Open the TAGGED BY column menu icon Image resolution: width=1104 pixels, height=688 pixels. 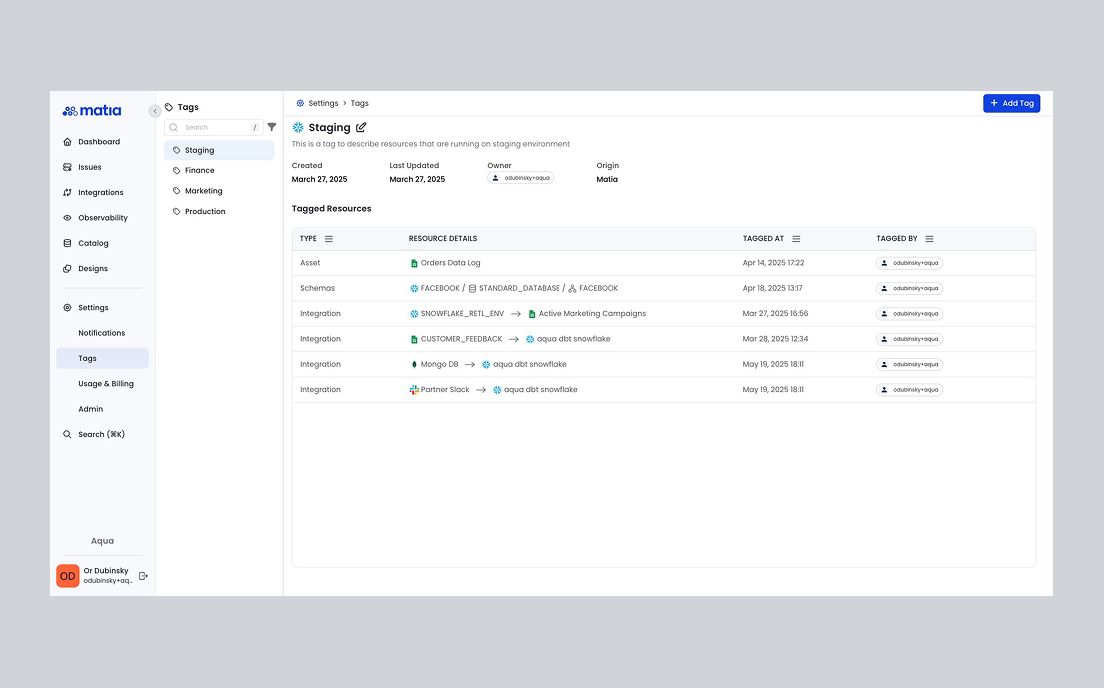coord(929,239)
